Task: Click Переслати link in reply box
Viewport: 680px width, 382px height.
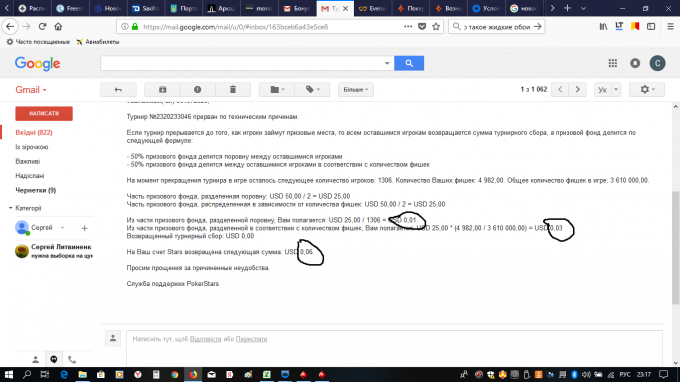Action: tap(251, 339)
